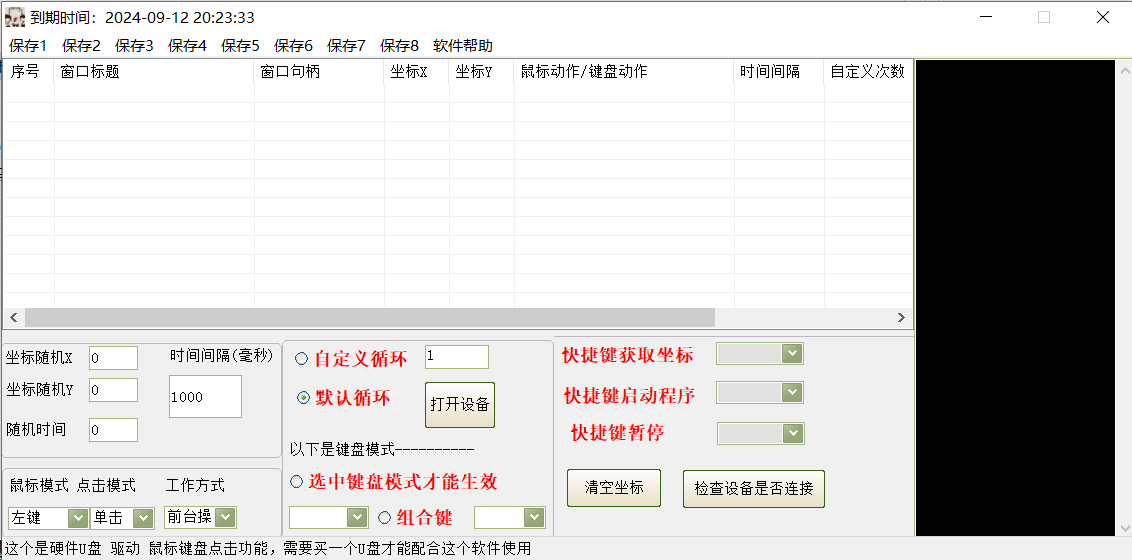Click the 坐标随机X input field
This screenshot has width=1132, height=560.
[113, 358]
